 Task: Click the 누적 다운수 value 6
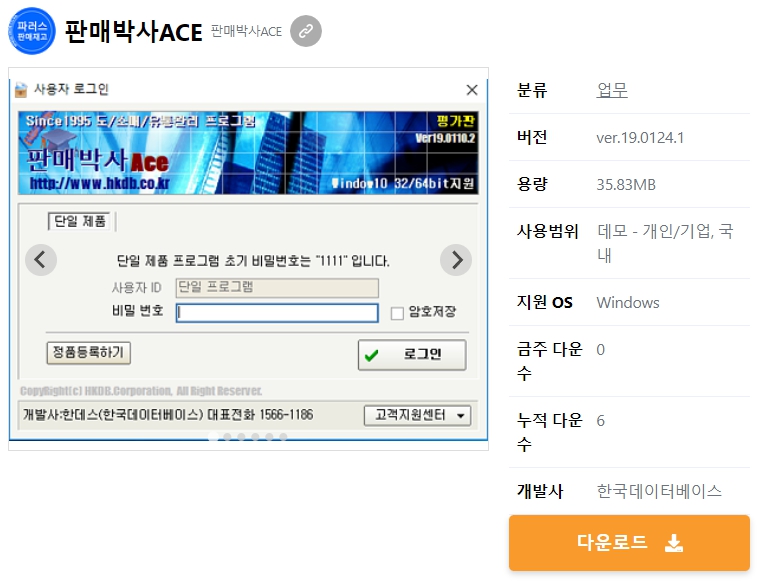[600, 421]
